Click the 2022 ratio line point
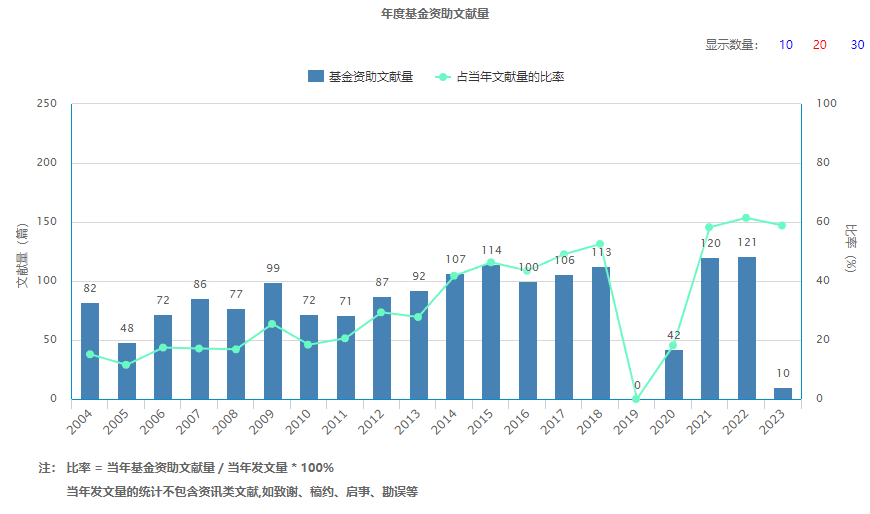 pyautogui.click(x=746, y=218)
